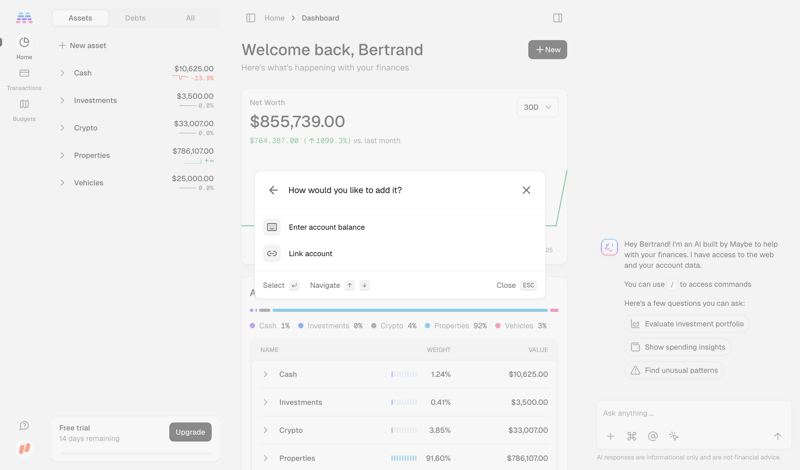Expand Crypto row in assets table
This screenshot has width=800, height=470.
(x=265, y=430)
